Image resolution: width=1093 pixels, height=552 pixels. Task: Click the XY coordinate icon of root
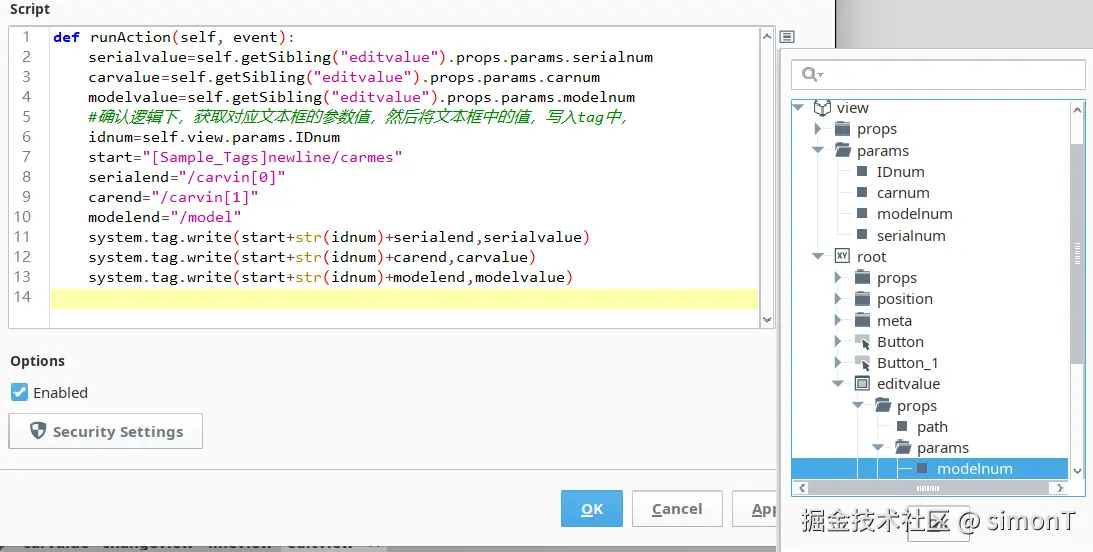coord(842,256)
